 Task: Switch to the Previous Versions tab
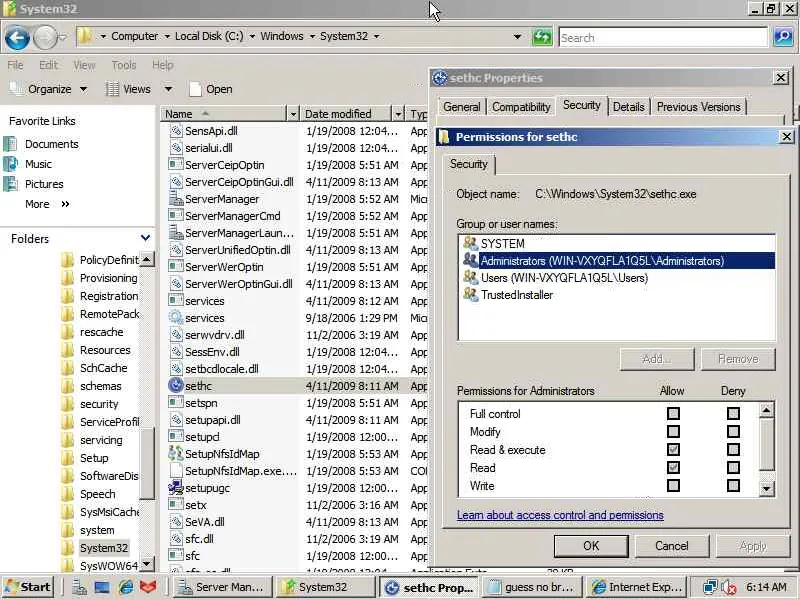coord(698,107)
